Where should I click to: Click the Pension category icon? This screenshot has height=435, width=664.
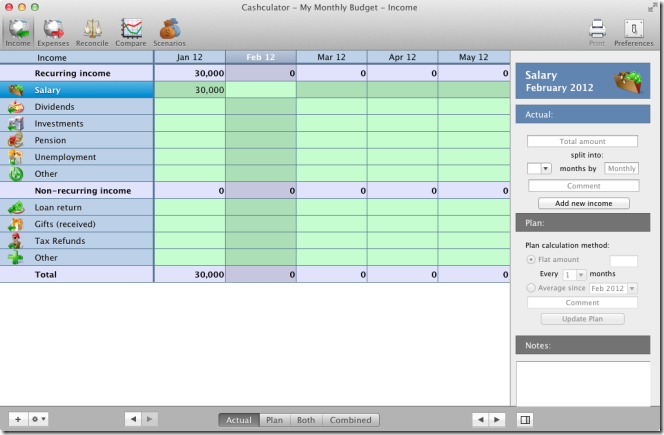coord(16,140)
